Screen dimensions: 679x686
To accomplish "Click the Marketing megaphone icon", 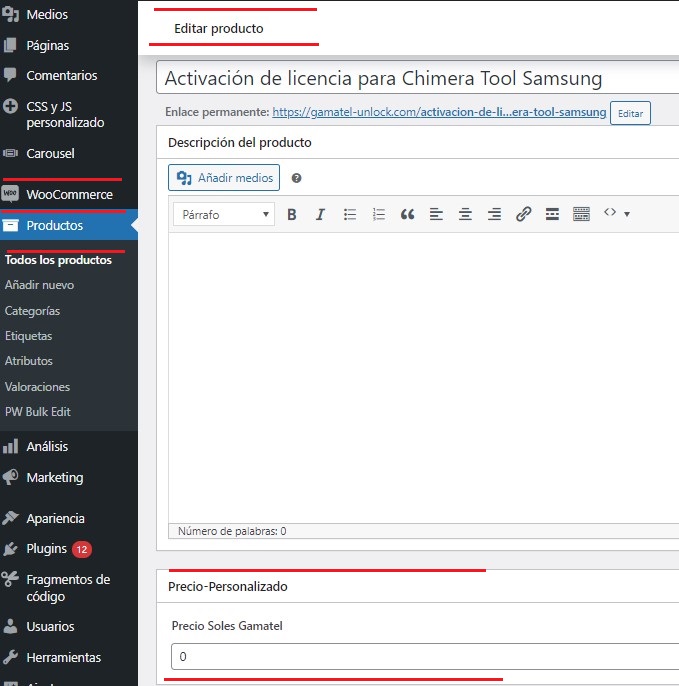I will (10, 477).
